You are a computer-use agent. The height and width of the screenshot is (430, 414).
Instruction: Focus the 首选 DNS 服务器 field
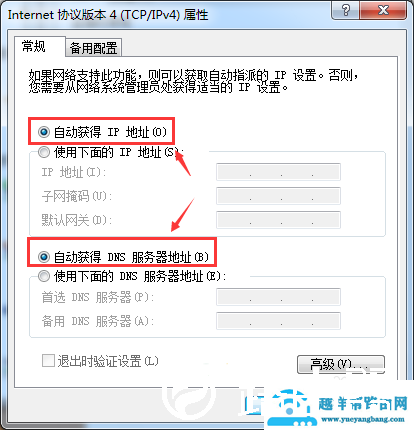pyautogui.click(x=278, y=297)
